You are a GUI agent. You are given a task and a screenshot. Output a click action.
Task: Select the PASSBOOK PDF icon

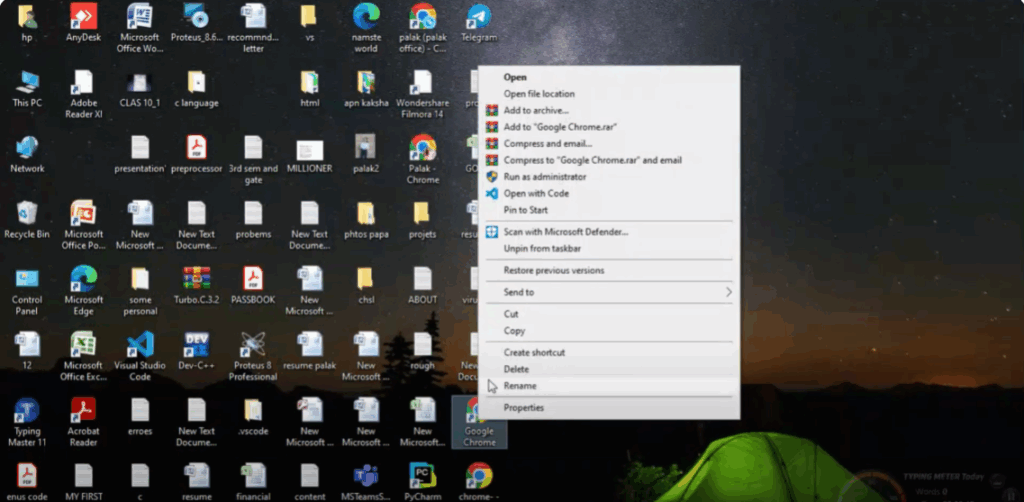253,286
